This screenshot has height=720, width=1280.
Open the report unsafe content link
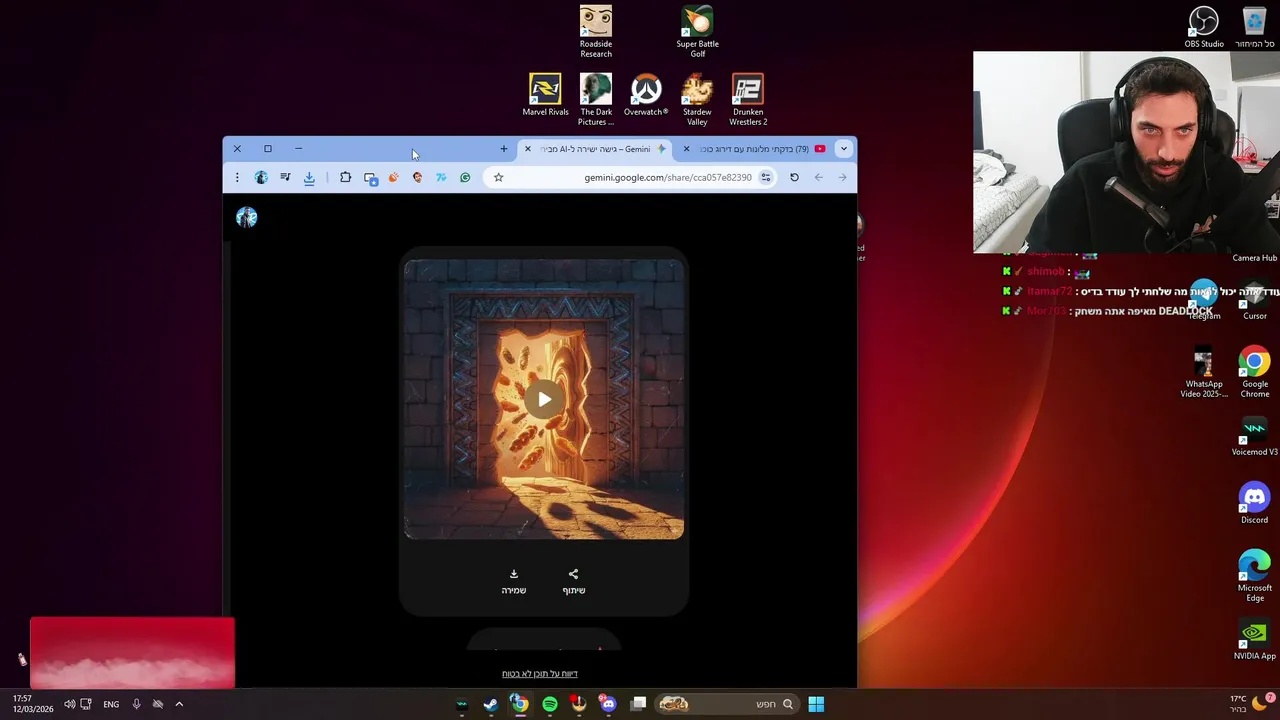point(540,674)
